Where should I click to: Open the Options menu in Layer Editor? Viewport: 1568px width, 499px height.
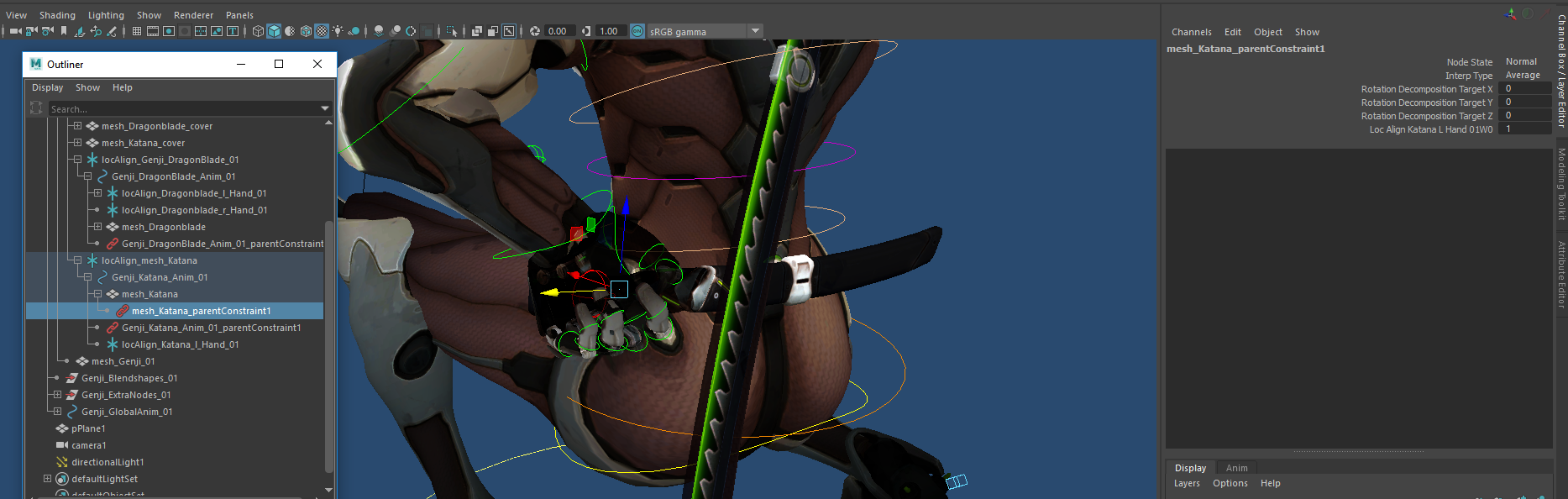(1230, 483)
